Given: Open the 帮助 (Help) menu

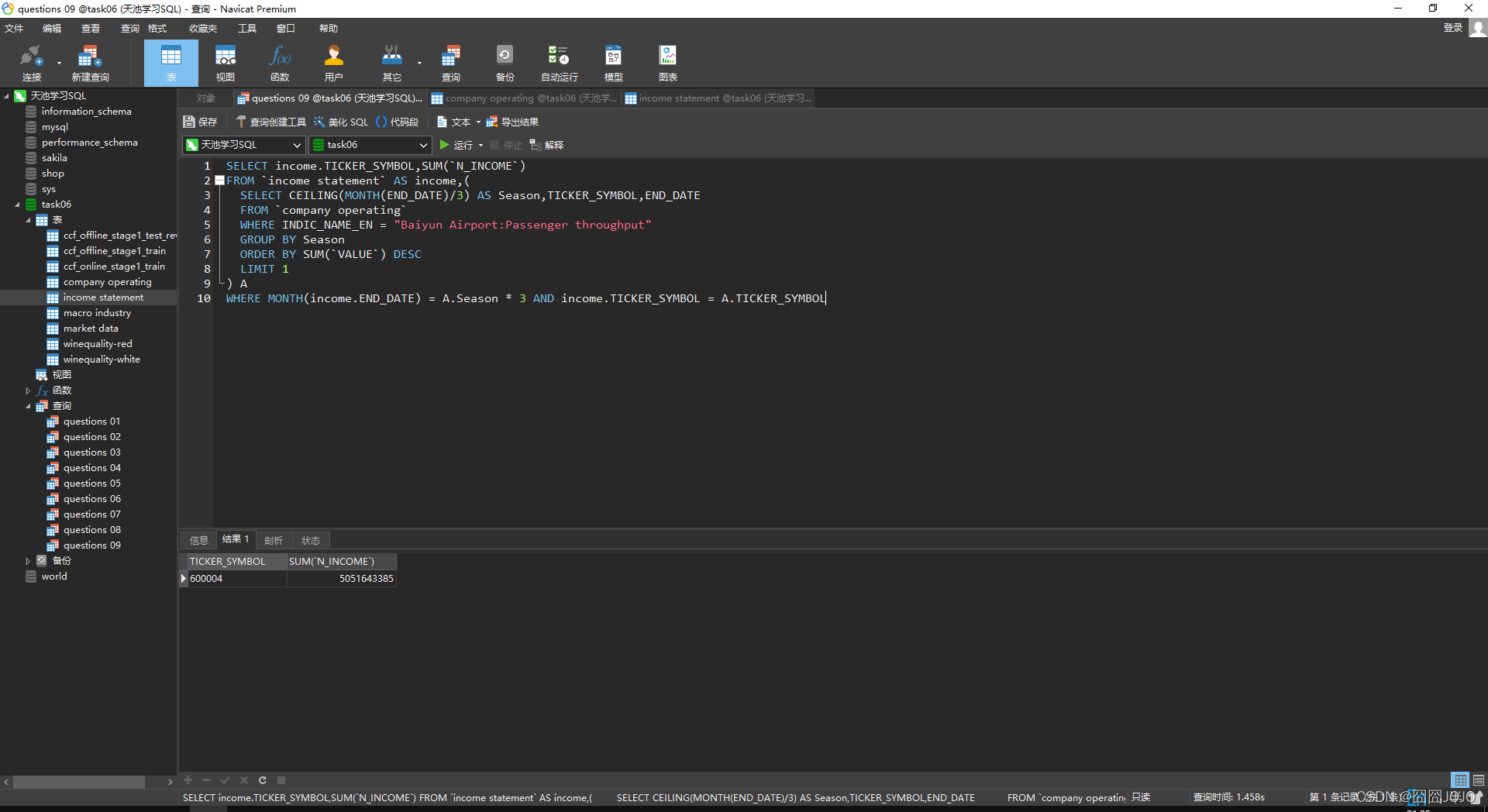Looking at the screenshot, I should click(329, 28).
